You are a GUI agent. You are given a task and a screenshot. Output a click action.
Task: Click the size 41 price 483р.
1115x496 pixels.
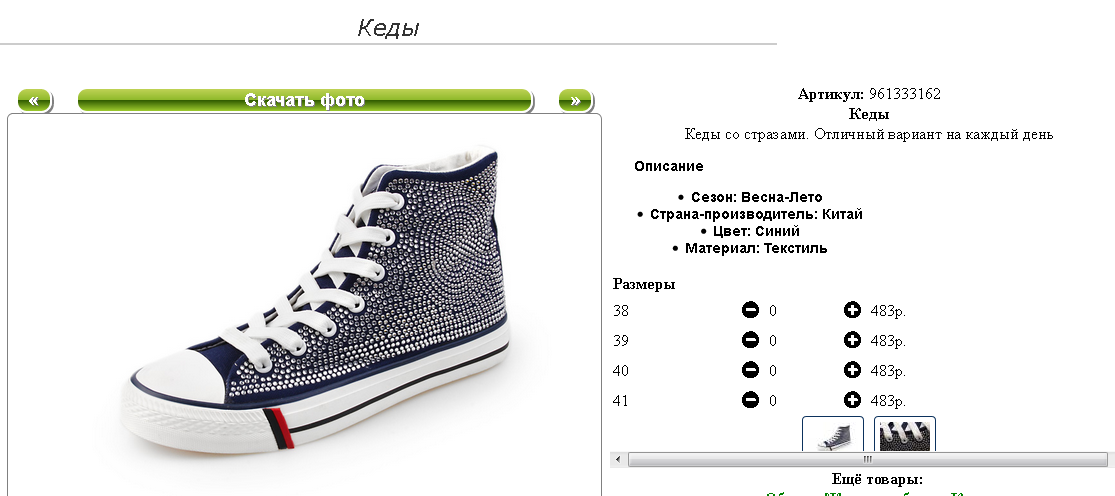pos(888,401)
